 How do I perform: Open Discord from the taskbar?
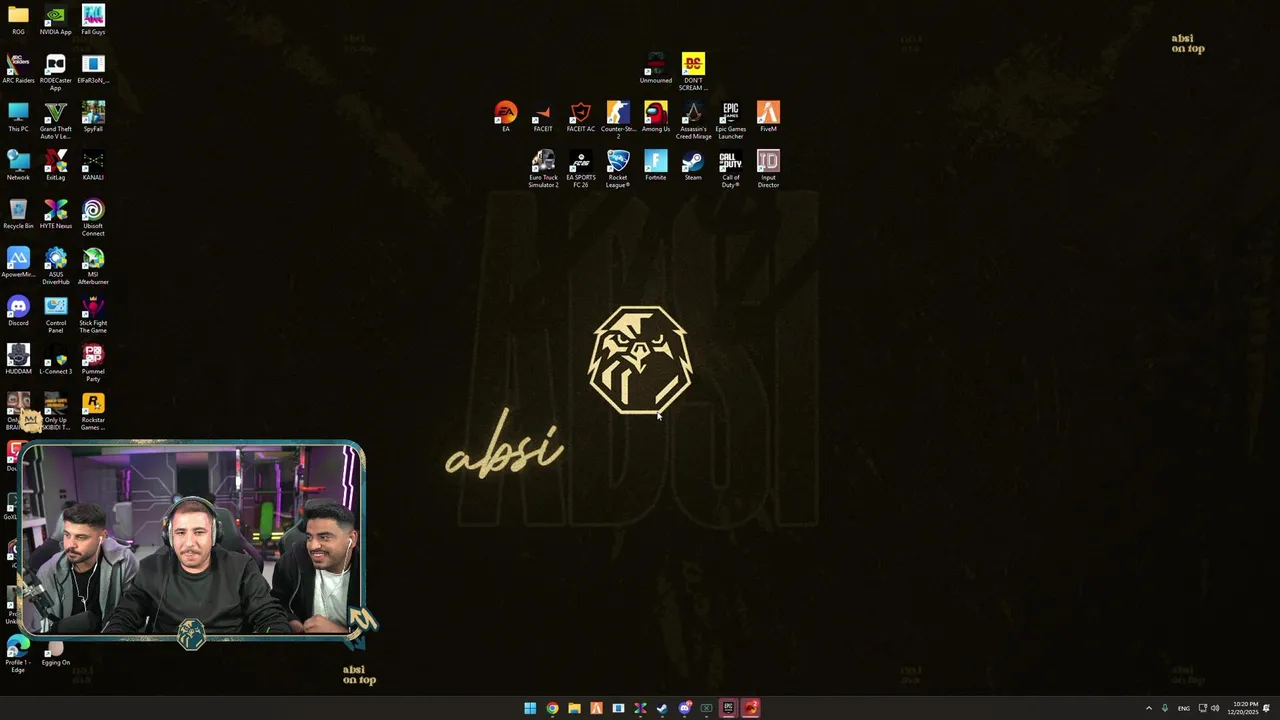click(x=684, y=708)
